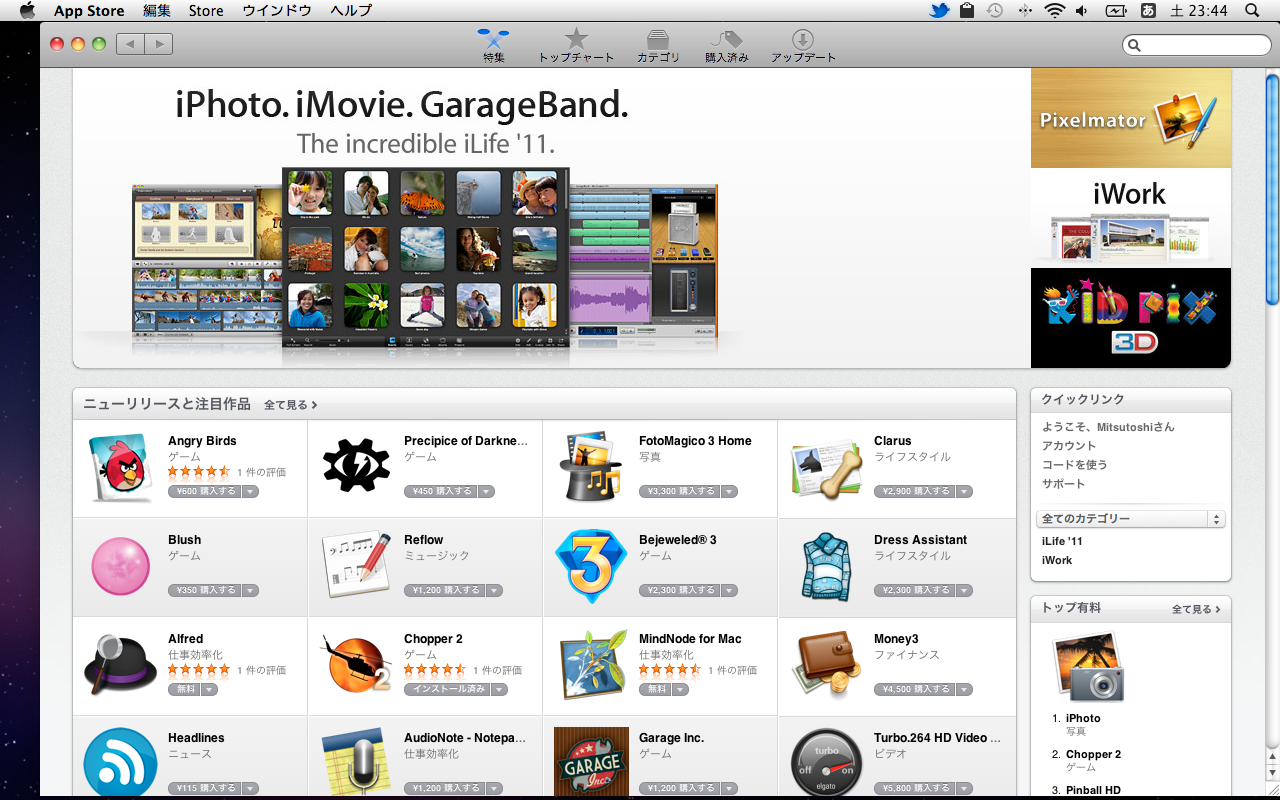Click the Clarus dog bone icon
The width and height of the screenshot is (1280, 800).
click(826, 467)
